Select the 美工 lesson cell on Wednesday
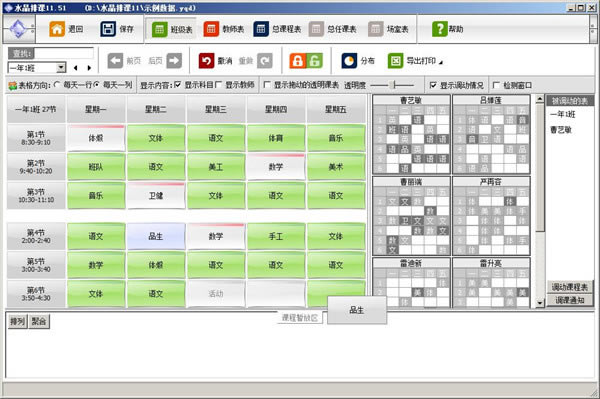 [216, 167]
